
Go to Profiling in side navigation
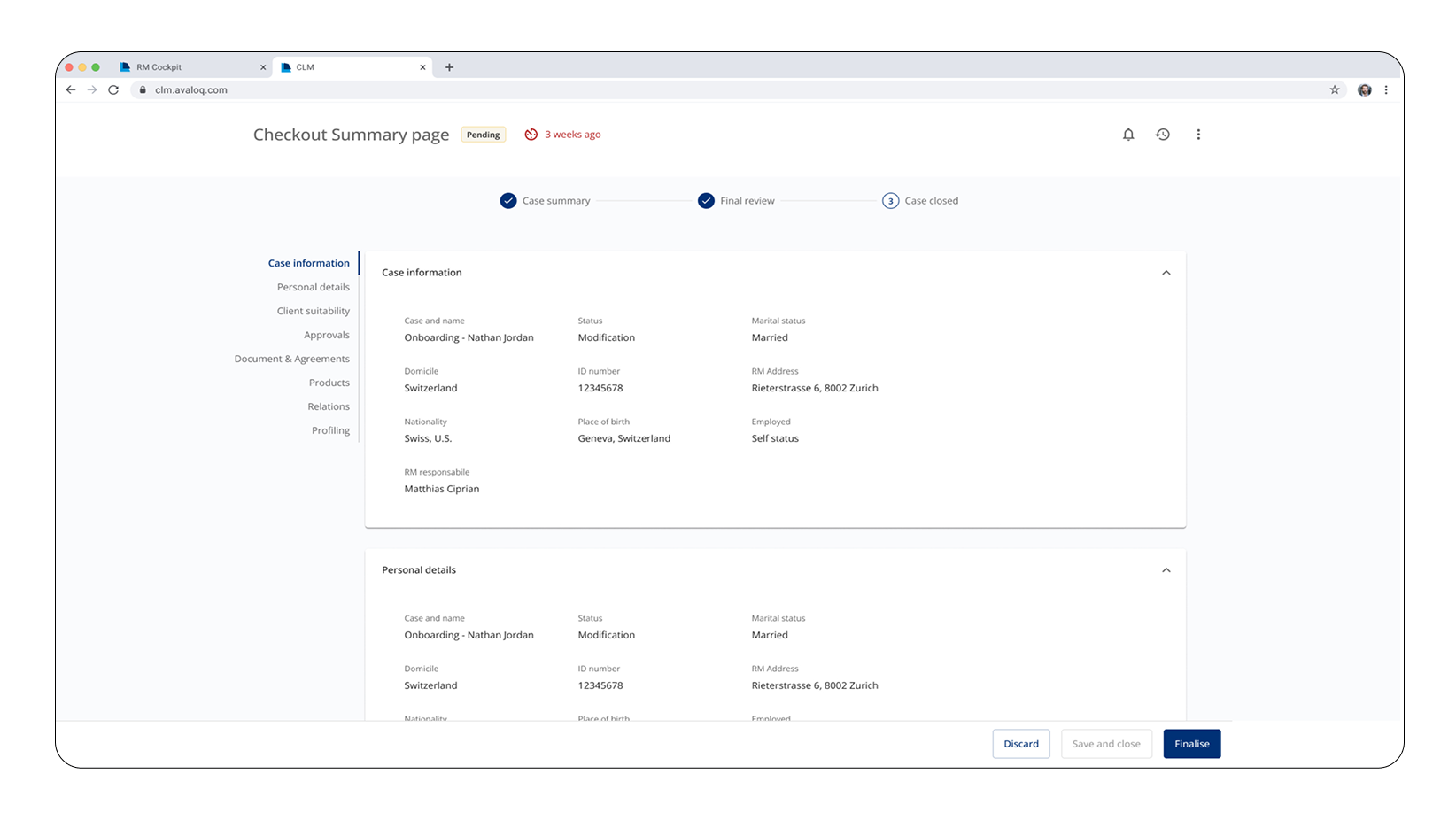[330, 430]
